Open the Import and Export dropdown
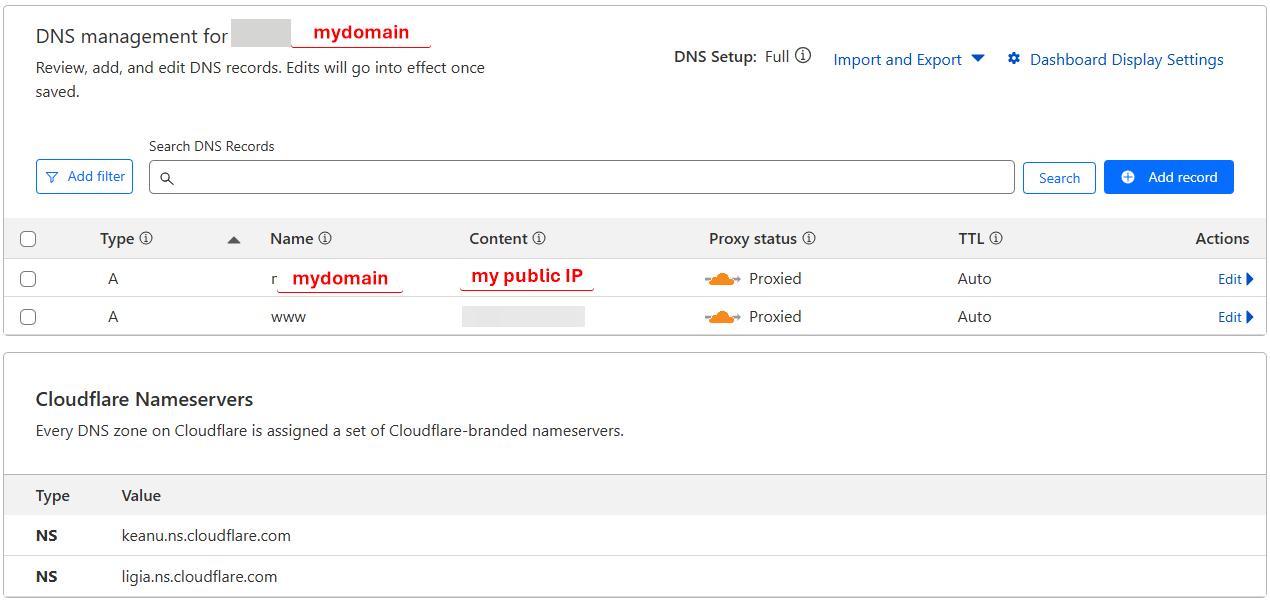This screenshot has width=1270, height=602. point(909,60)
